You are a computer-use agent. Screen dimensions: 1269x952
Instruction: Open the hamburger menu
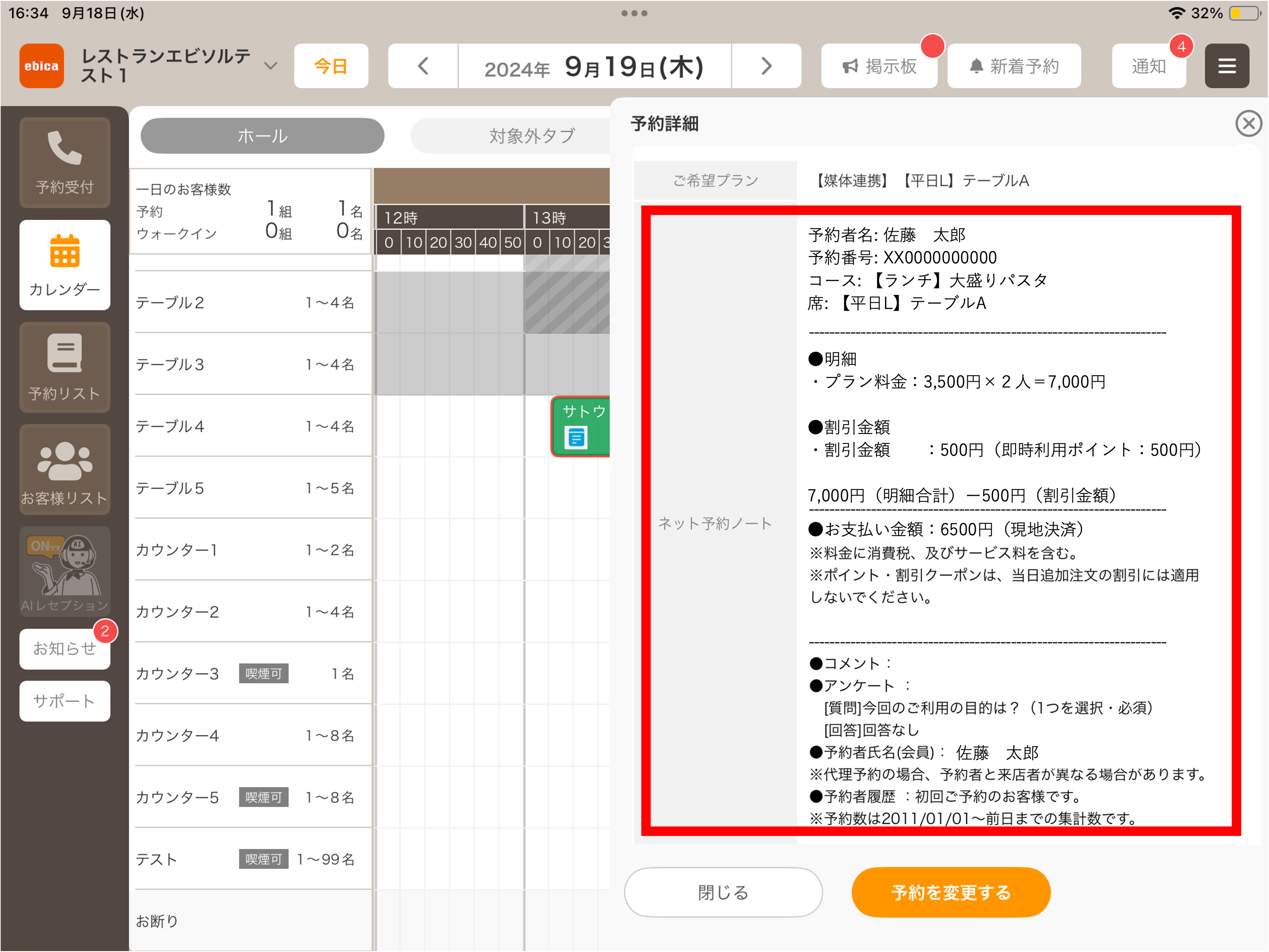(1227, 66)
